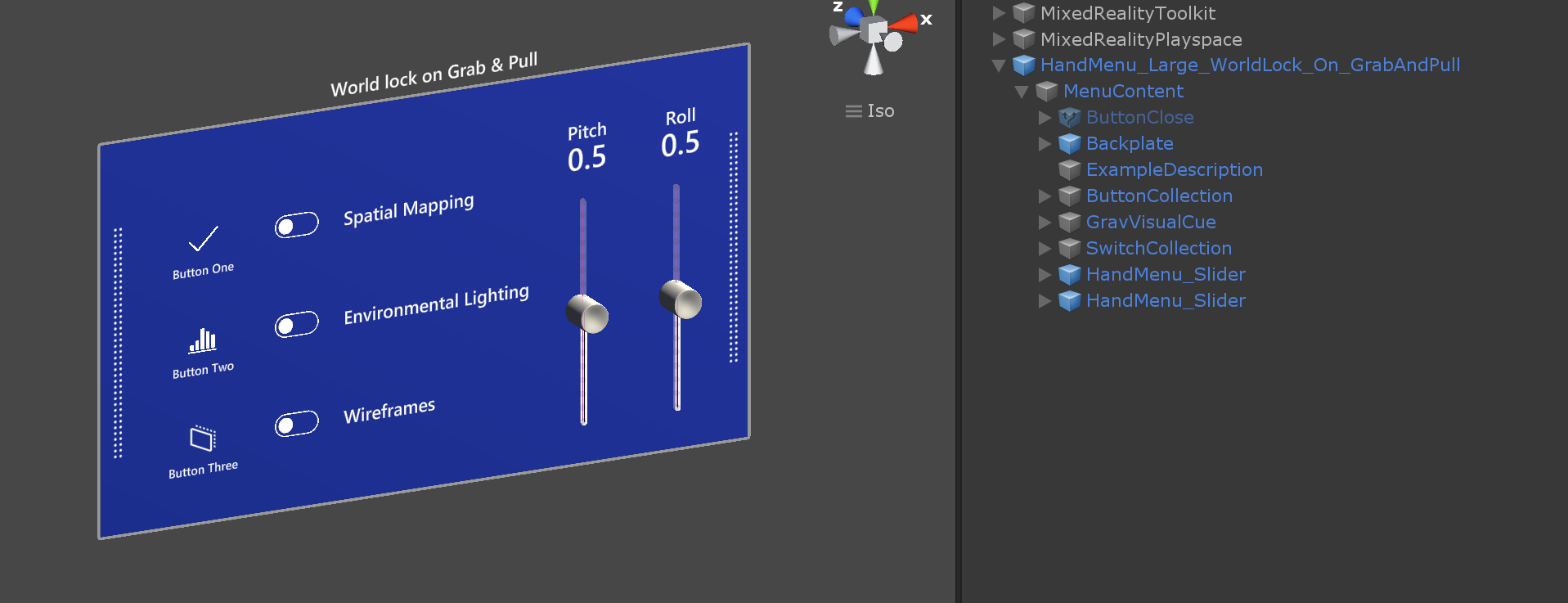Click the Pitch value '0.5' text

click(x=587, y=158)
